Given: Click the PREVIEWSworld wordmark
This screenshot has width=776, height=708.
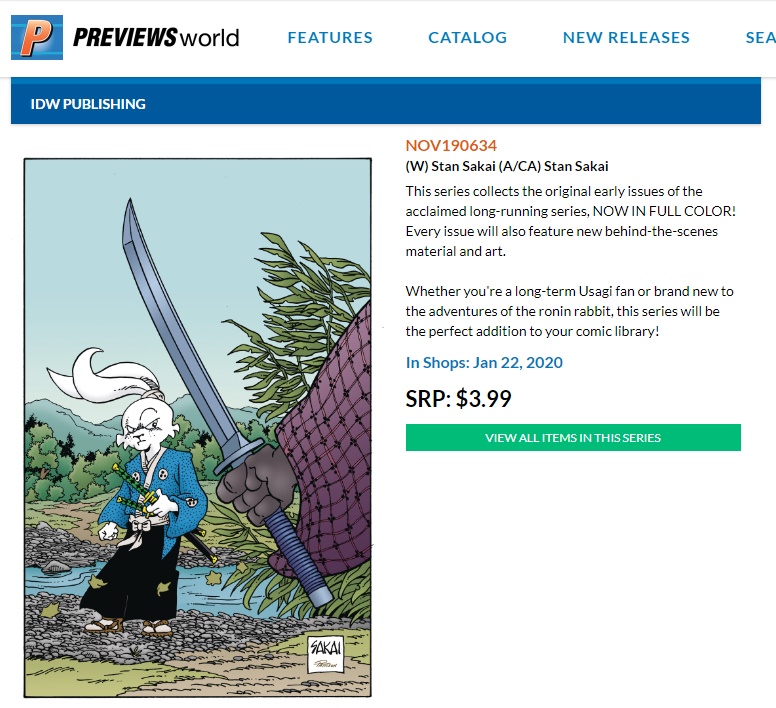Looking at the screenshot, I should pyautogui.click(x=156, y=37).
